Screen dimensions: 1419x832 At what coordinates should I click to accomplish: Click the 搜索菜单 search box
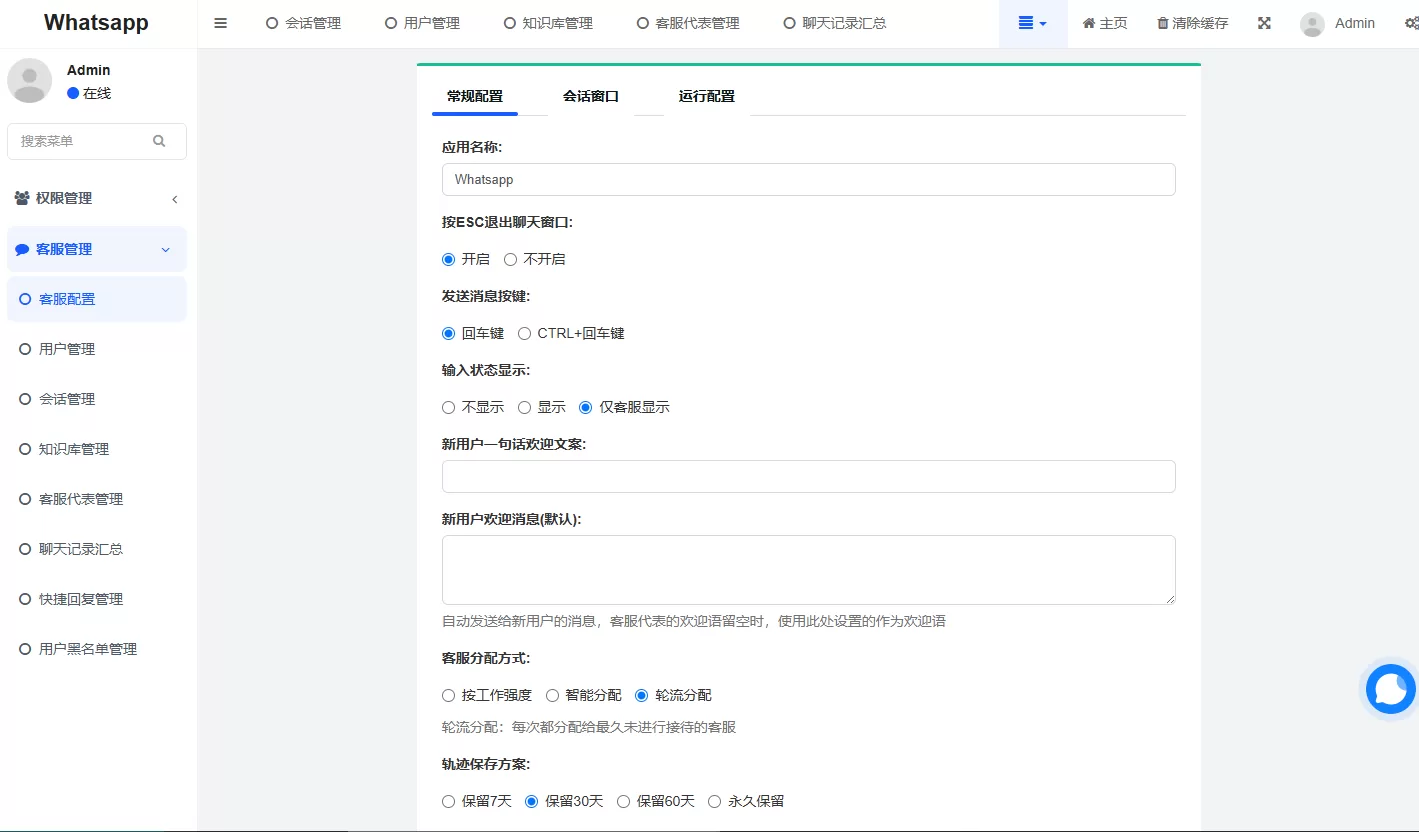pos(97,141)
